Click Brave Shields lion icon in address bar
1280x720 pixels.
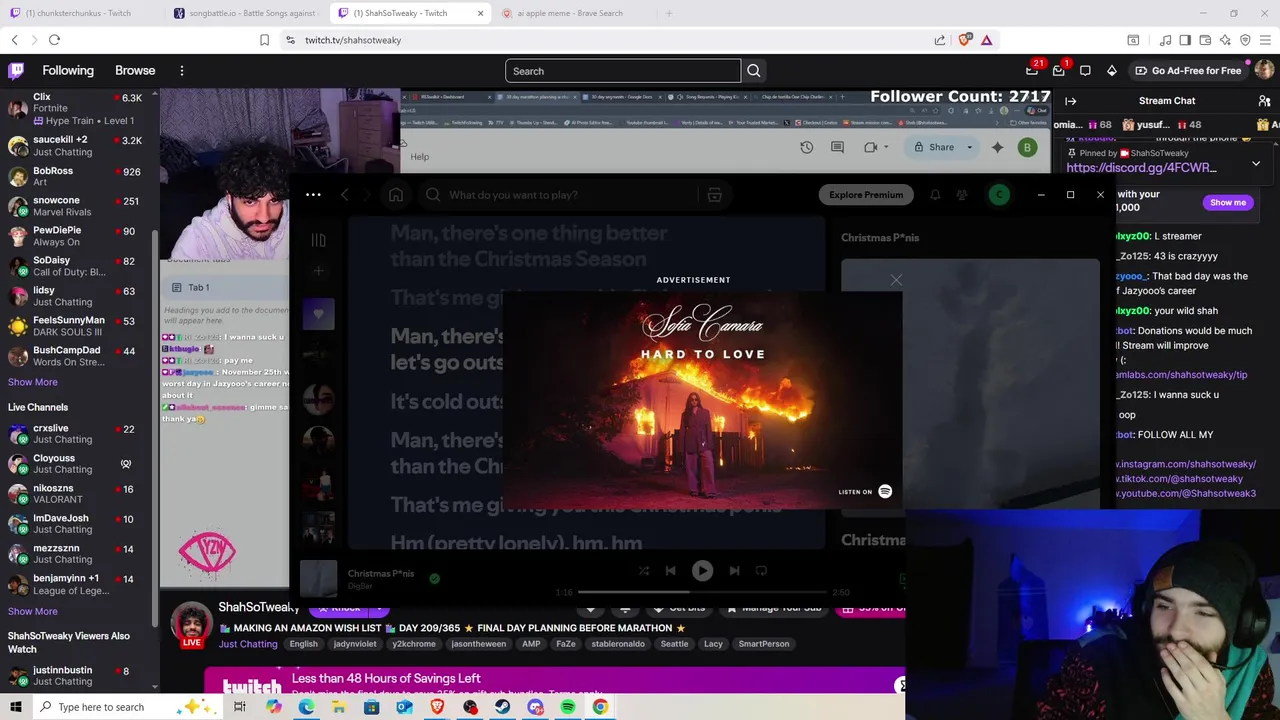pyautogui.click(x=965, y=40)
